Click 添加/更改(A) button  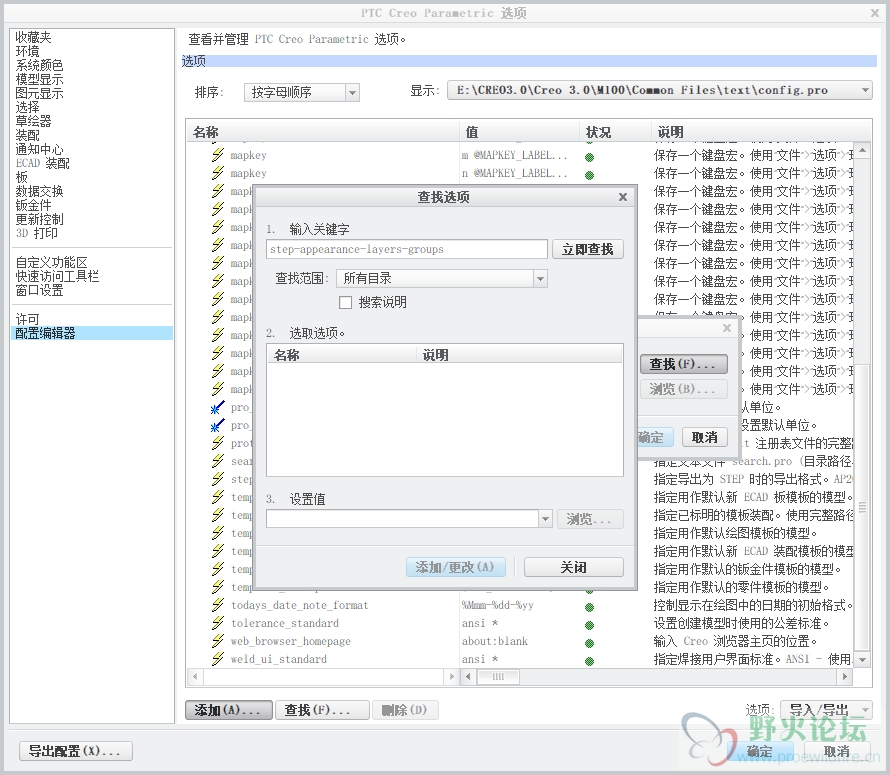click(x=455, y=567)
